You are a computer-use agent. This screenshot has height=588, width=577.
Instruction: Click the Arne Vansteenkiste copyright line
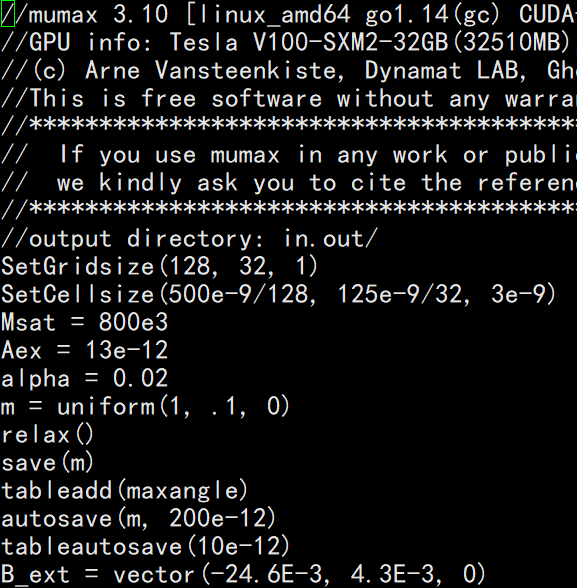click(x=288, y=70)
